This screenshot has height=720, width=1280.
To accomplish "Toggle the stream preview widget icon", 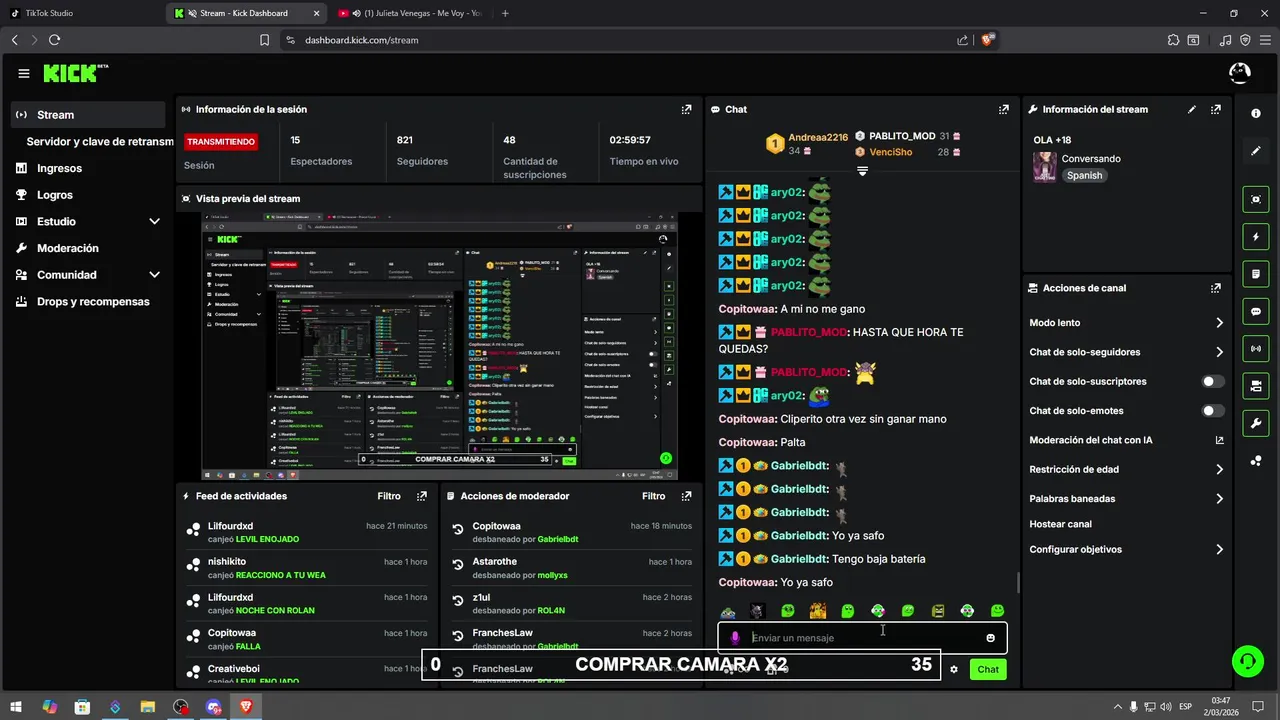I will click(1256, 199).
